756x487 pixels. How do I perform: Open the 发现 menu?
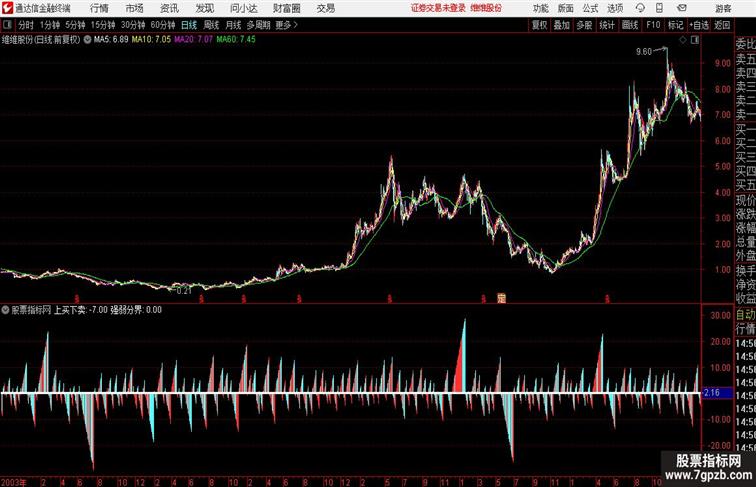click(x=204, y=8)
